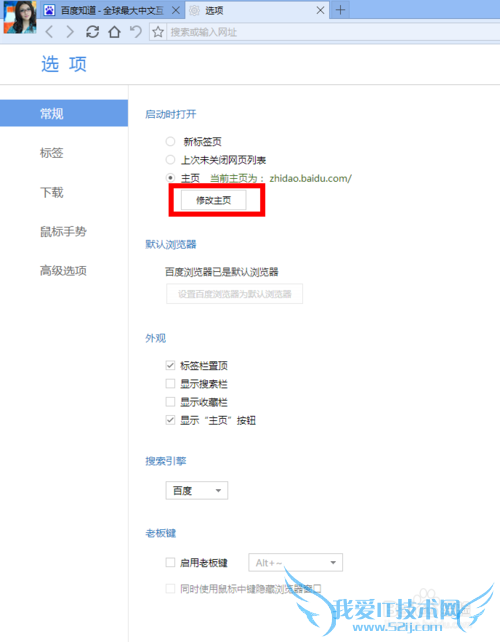Close the 选项 tab
The image size is (500, 642).
[x=321, y=10]
